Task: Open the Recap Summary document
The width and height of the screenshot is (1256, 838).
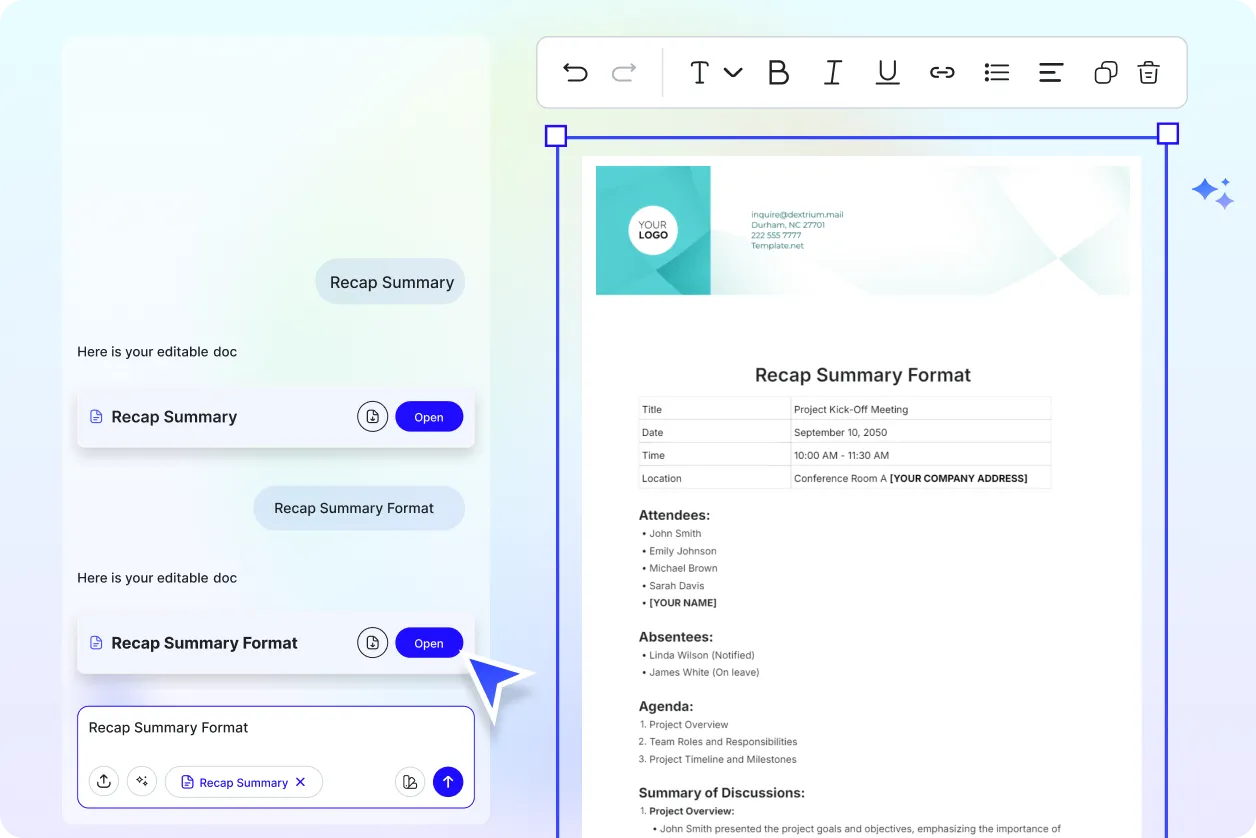Action: point(429,416)
